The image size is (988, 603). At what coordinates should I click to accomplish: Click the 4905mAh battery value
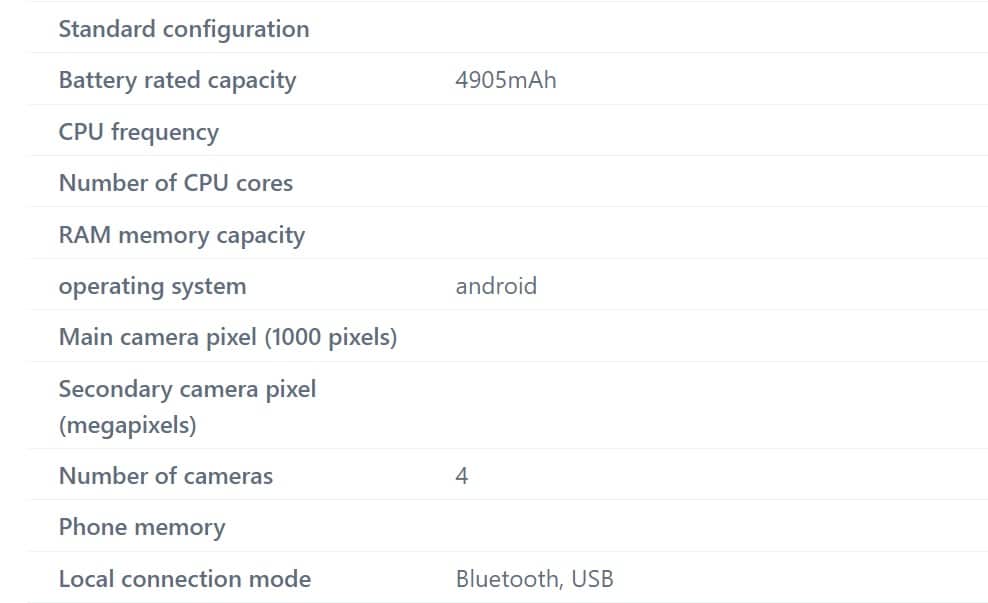pos(506,81)
